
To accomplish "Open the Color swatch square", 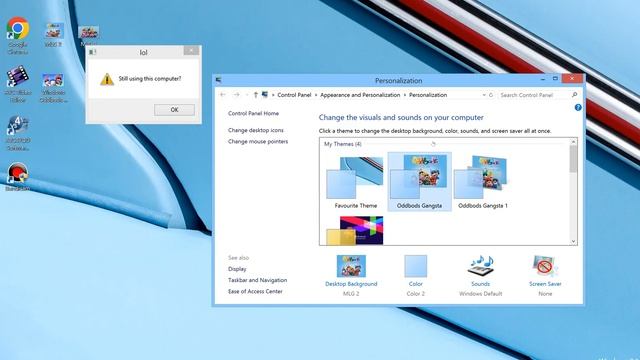I will [416, 266].
